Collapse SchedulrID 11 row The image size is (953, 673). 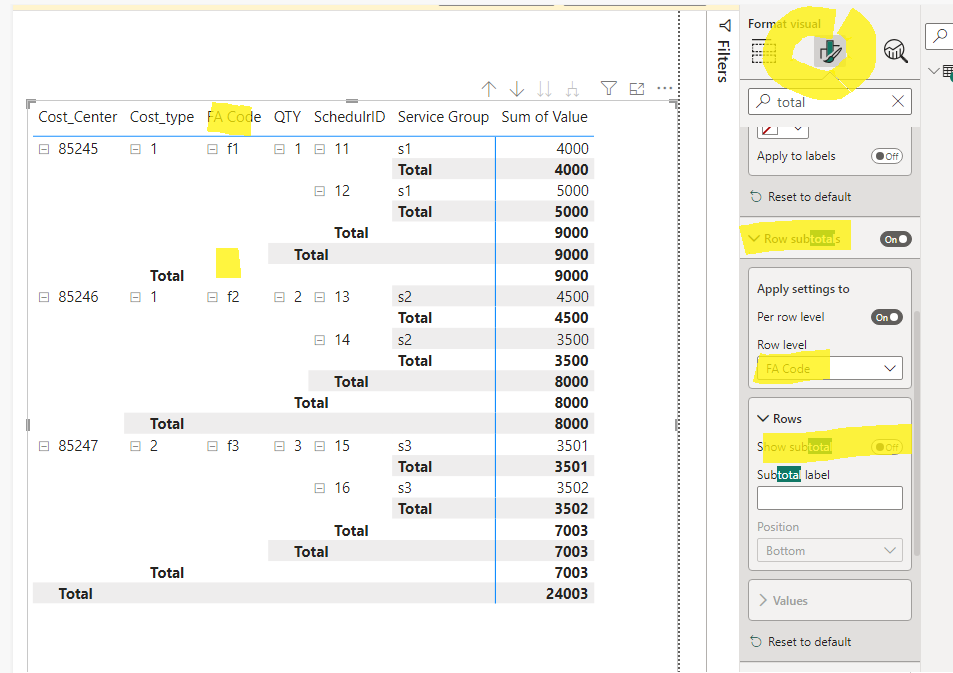pos(320,149)
